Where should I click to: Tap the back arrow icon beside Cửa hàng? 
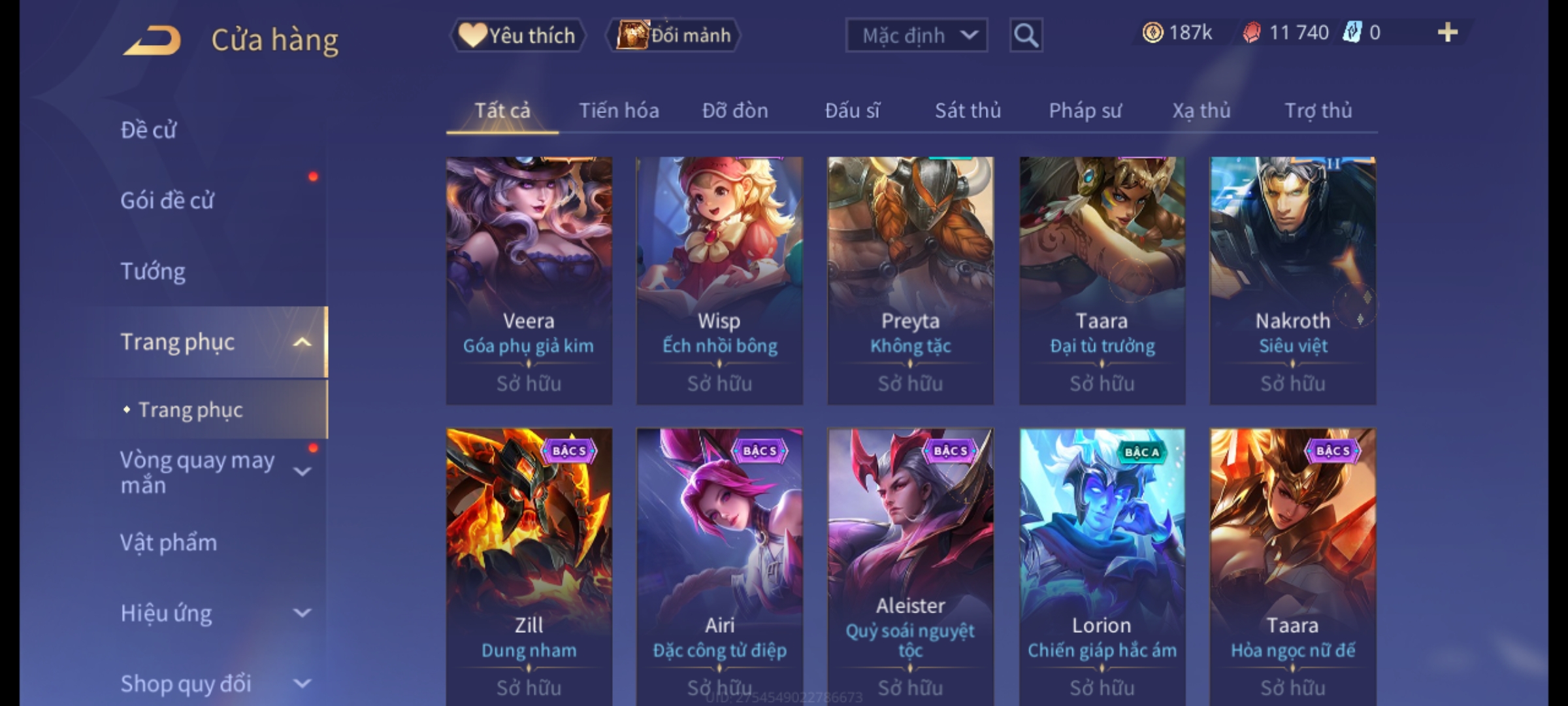pos(152,41)
